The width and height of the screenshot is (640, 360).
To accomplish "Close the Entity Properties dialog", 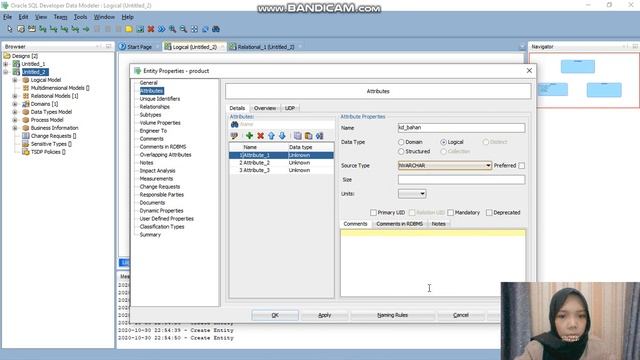I will [x=529, y=71].
